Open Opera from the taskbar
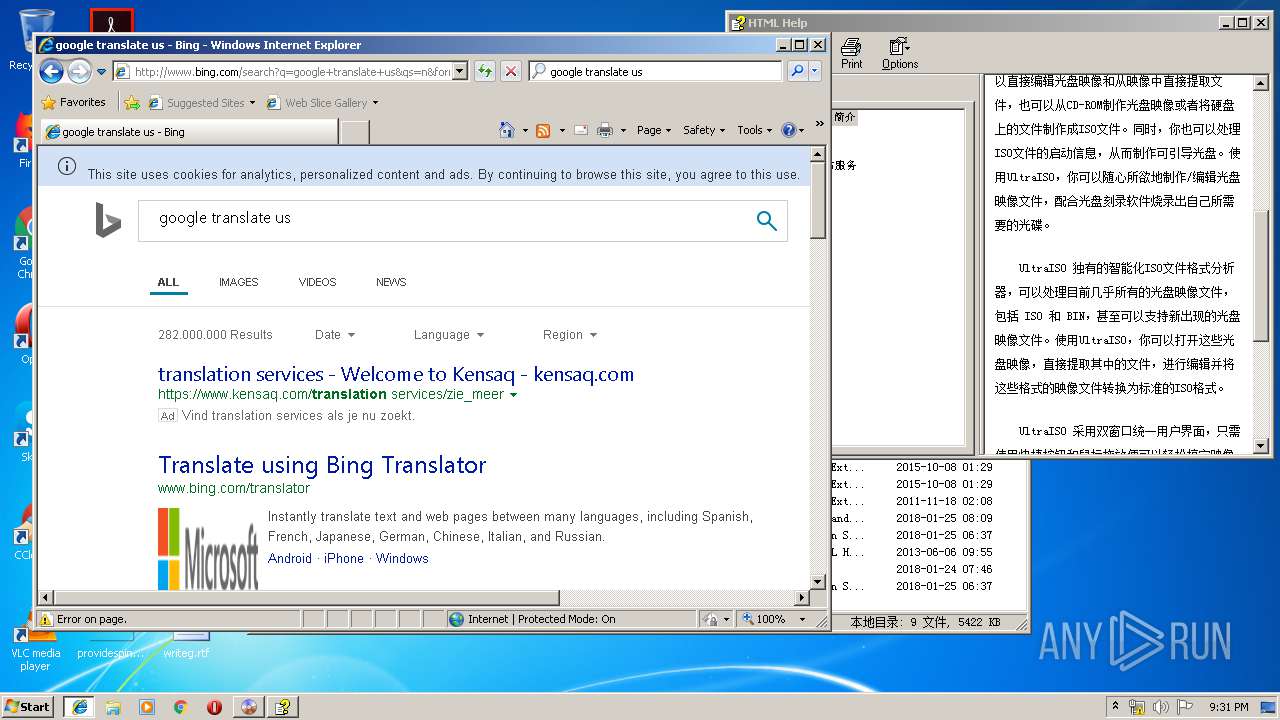 214,706
